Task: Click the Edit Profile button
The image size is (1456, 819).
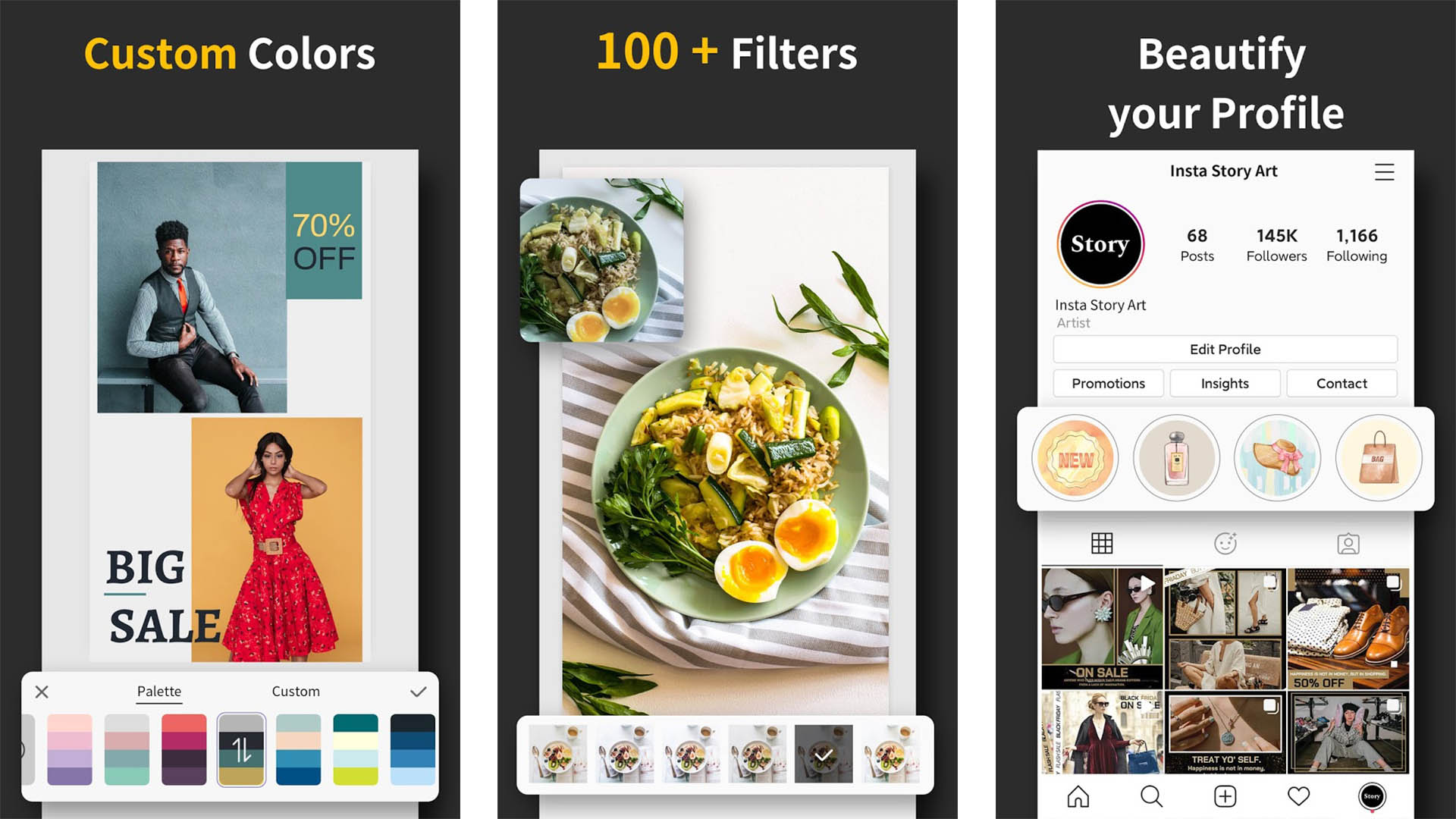Action: click(x=1224, y=349)
